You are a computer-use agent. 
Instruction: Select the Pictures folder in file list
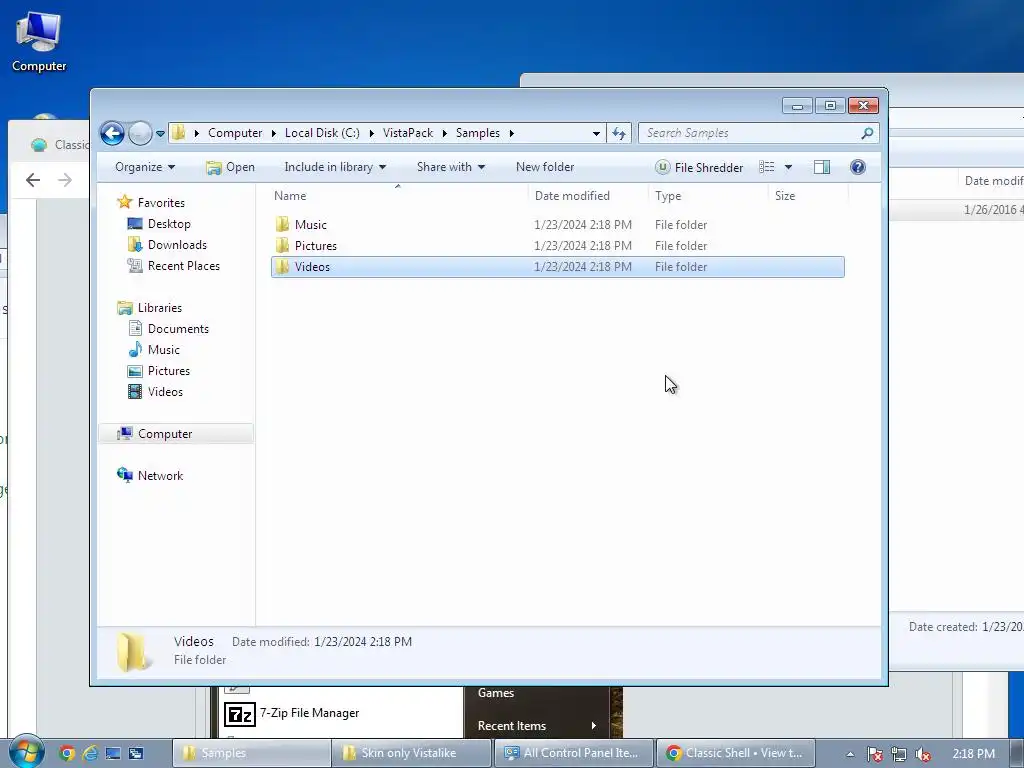click(558, 246)
